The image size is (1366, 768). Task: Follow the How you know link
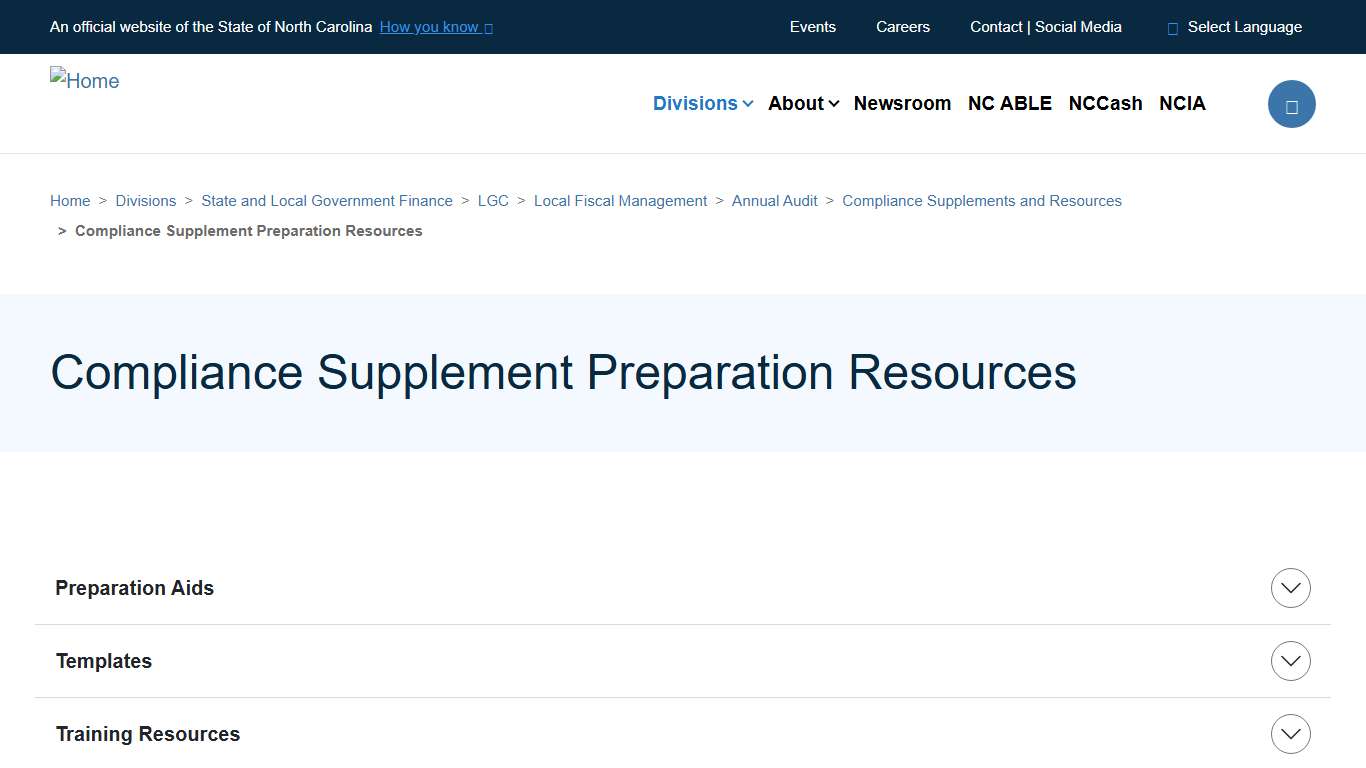[x=428, y=27]
